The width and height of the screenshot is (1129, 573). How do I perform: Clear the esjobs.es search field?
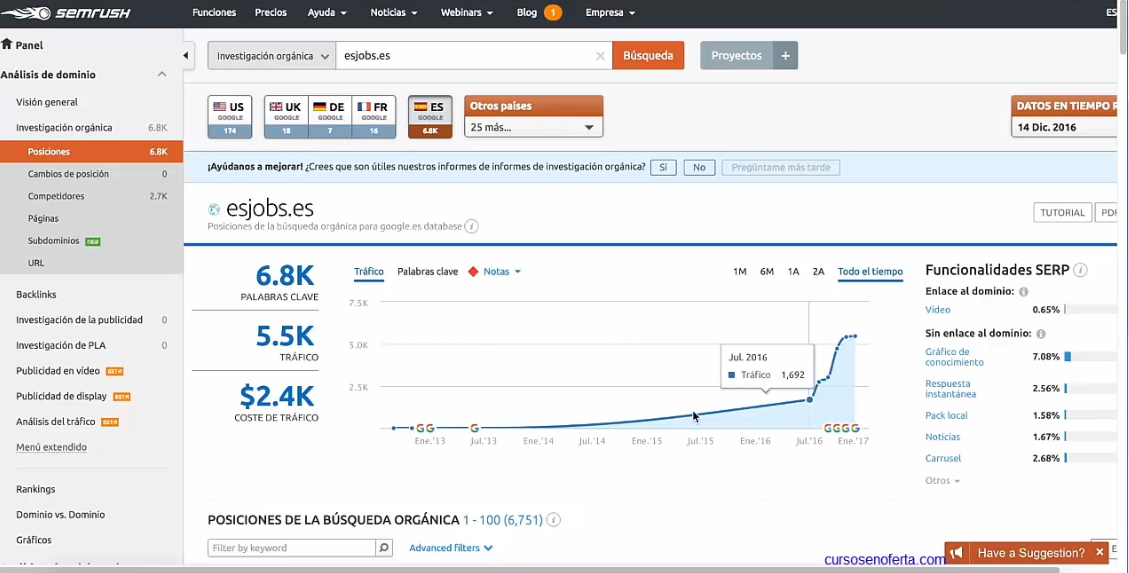tap(600, 56)
